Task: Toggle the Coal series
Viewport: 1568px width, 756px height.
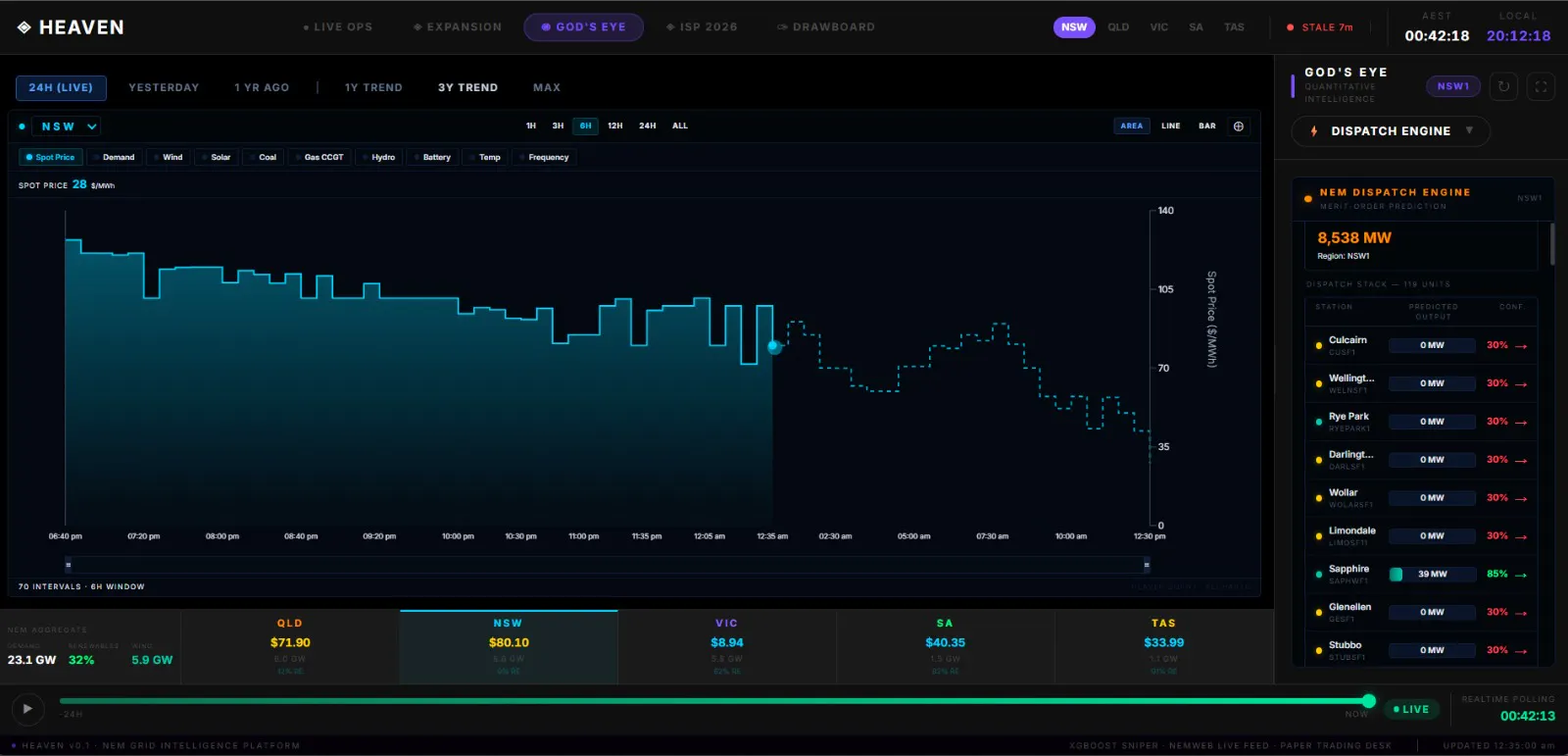Action: click(x=264, y=157)
